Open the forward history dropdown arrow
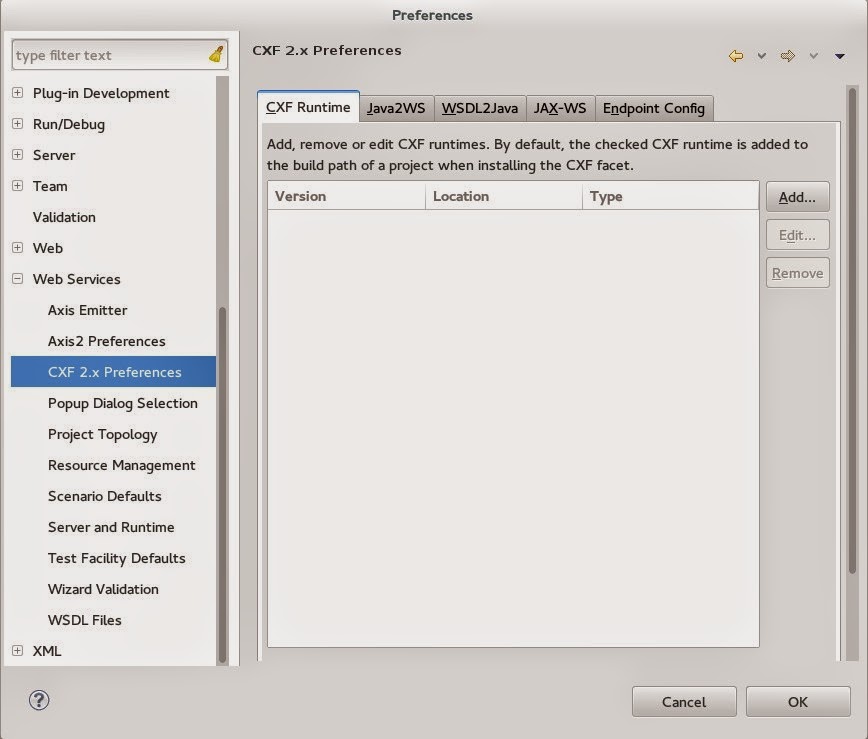 tap(813, 56)
